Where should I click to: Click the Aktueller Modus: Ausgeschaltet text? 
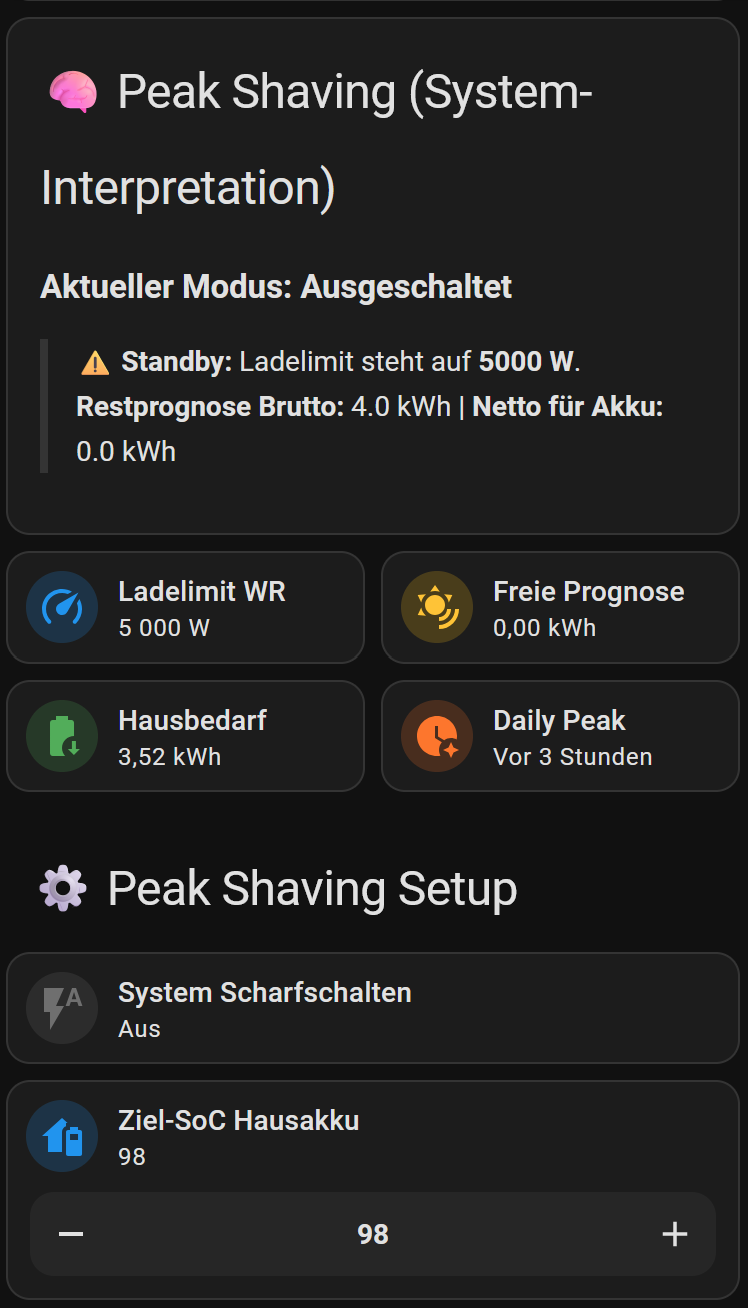(x=276, y=287)
